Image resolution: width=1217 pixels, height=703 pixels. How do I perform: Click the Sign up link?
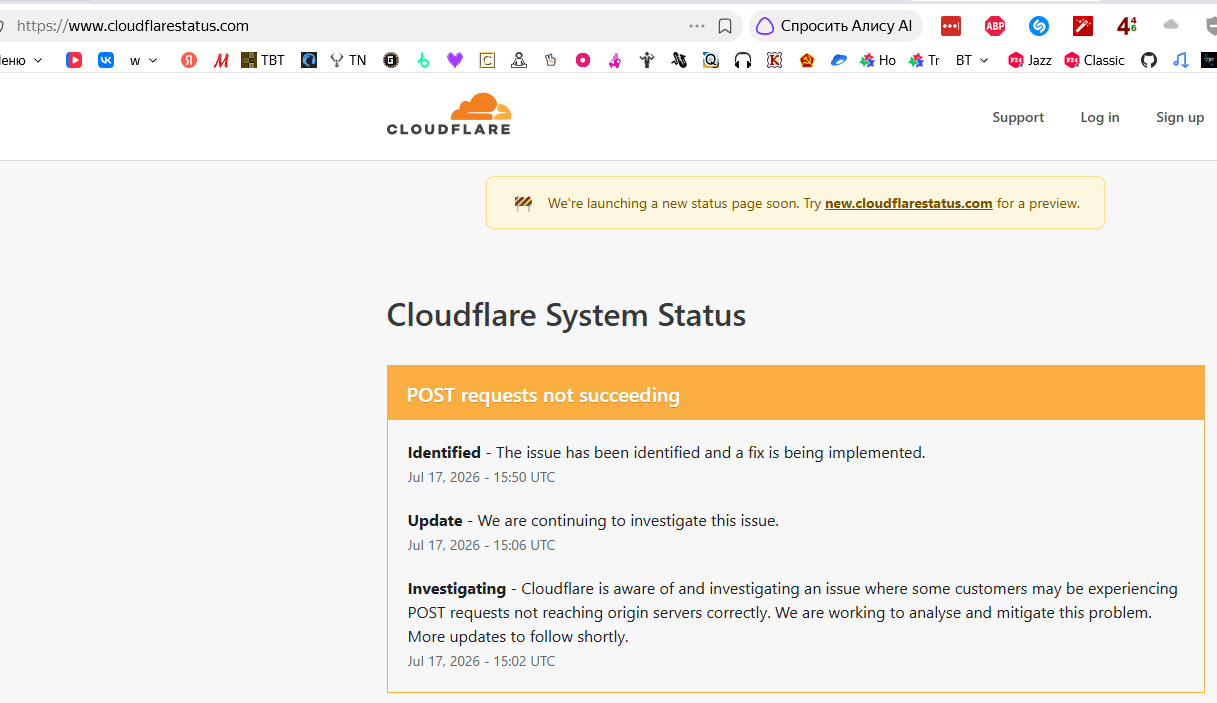[x=1180, y=117]
